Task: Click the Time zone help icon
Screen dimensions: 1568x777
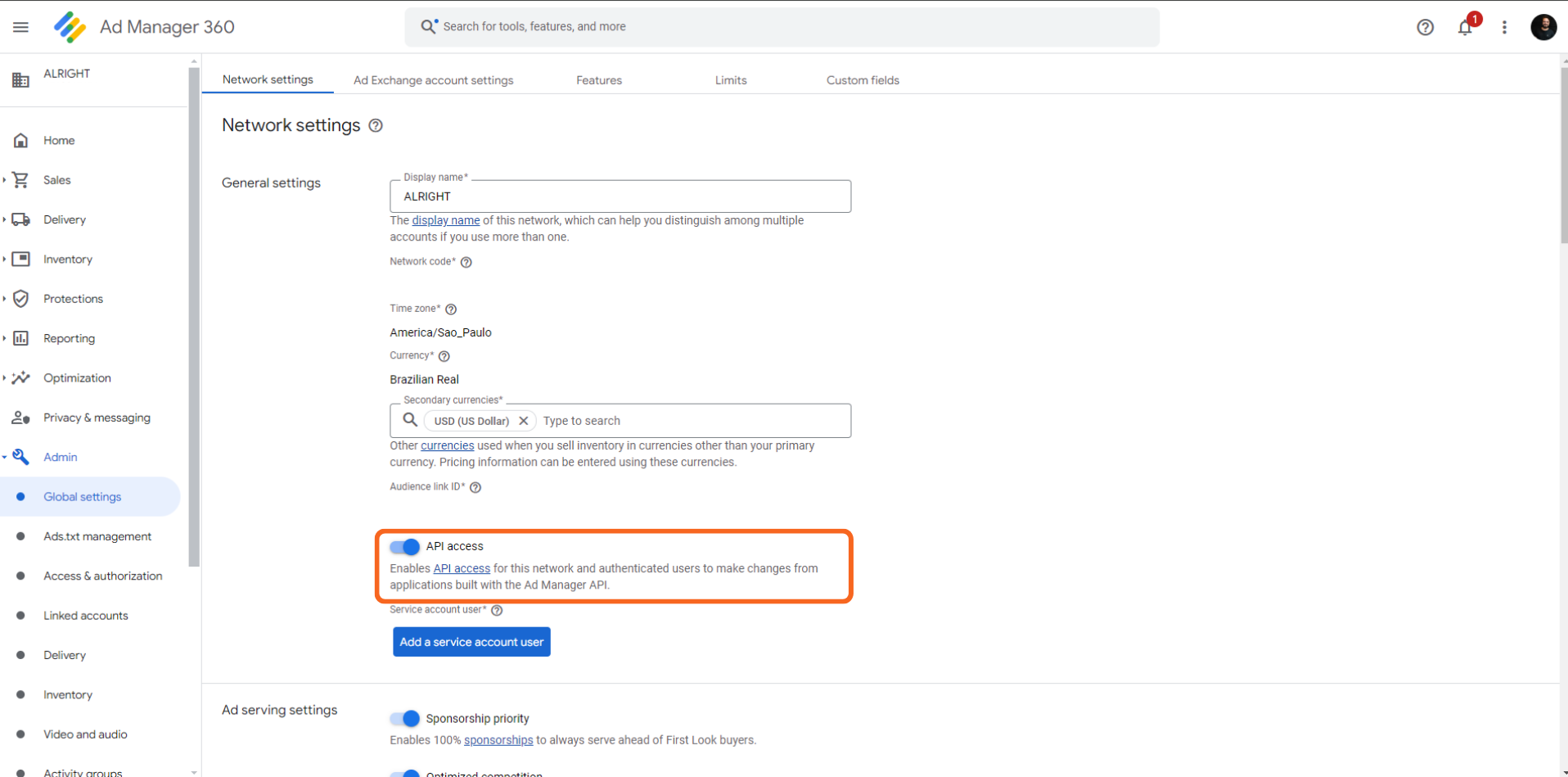Action: point(451,309)
